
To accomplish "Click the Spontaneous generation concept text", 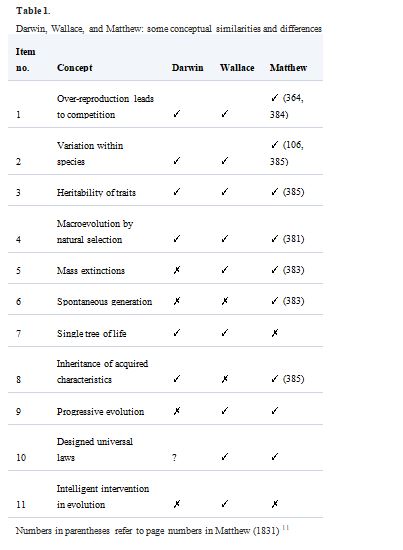I will (x=105, y=302).
